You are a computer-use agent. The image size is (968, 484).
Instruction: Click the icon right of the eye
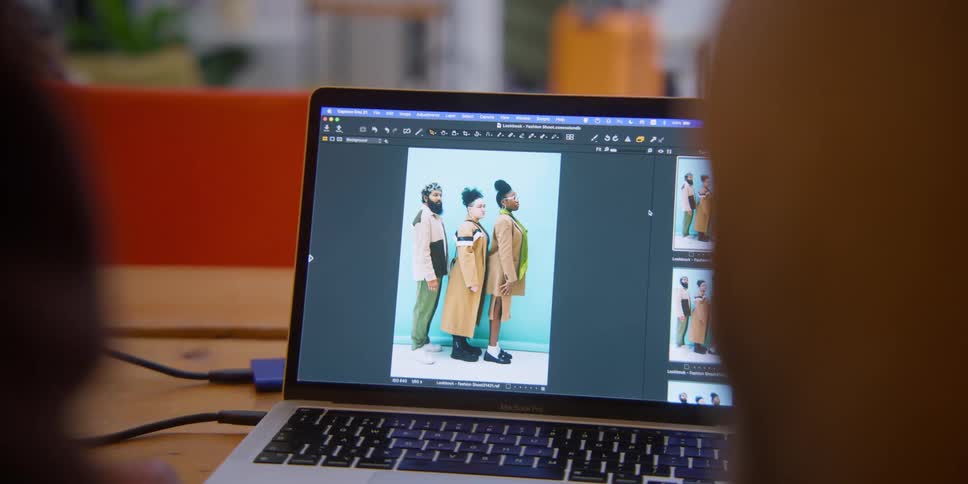point(669,151)
